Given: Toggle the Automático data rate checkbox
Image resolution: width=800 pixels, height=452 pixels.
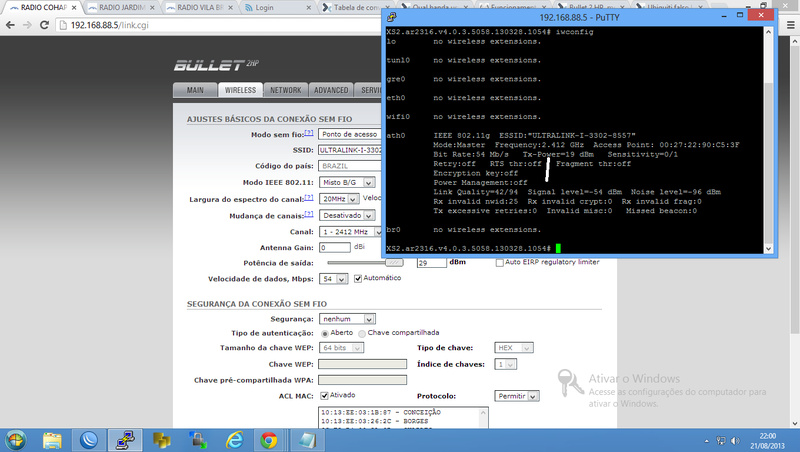Looking at the screenshot, I should pos(358,279).
